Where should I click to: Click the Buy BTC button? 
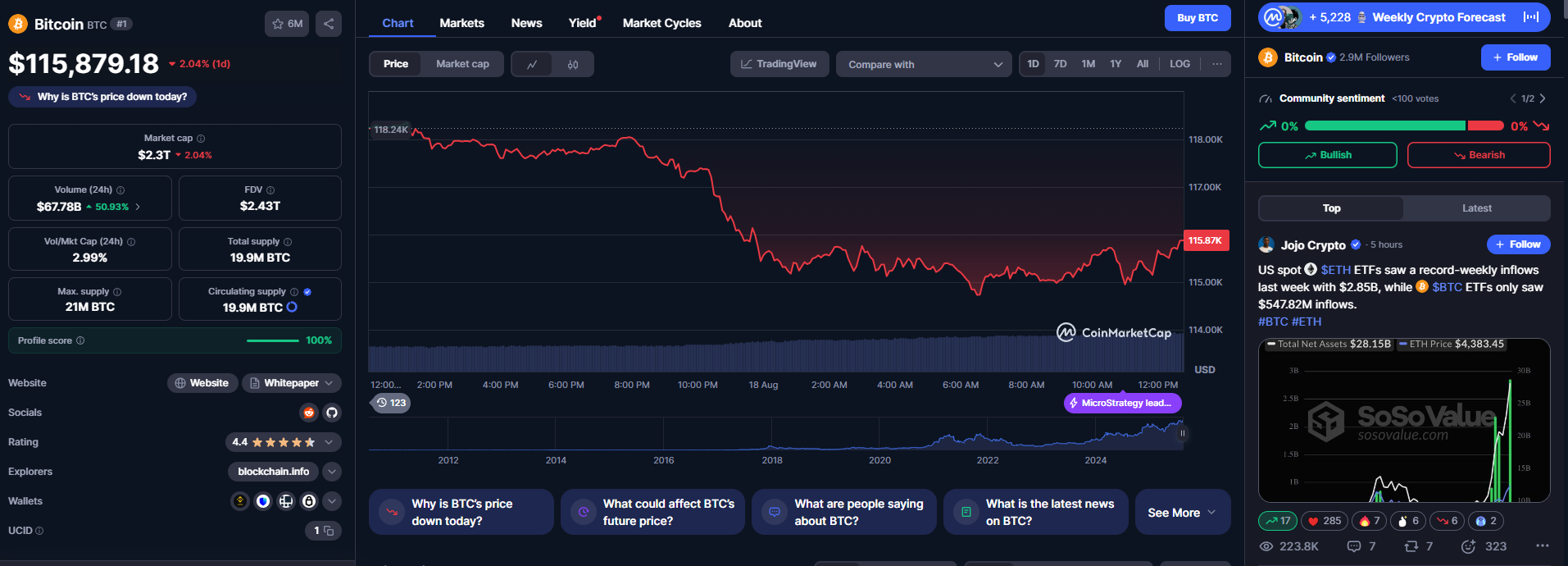coord(1198,18)
